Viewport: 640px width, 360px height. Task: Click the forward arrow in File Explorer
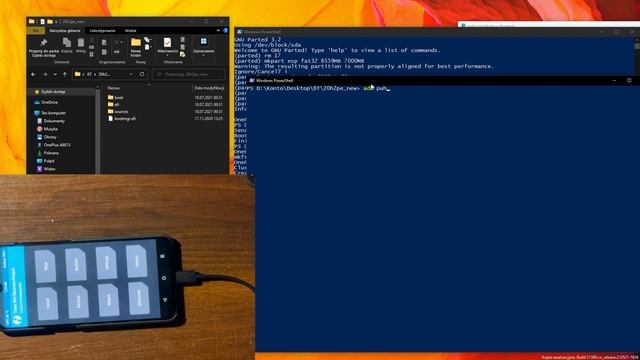[x=45, y=74]
